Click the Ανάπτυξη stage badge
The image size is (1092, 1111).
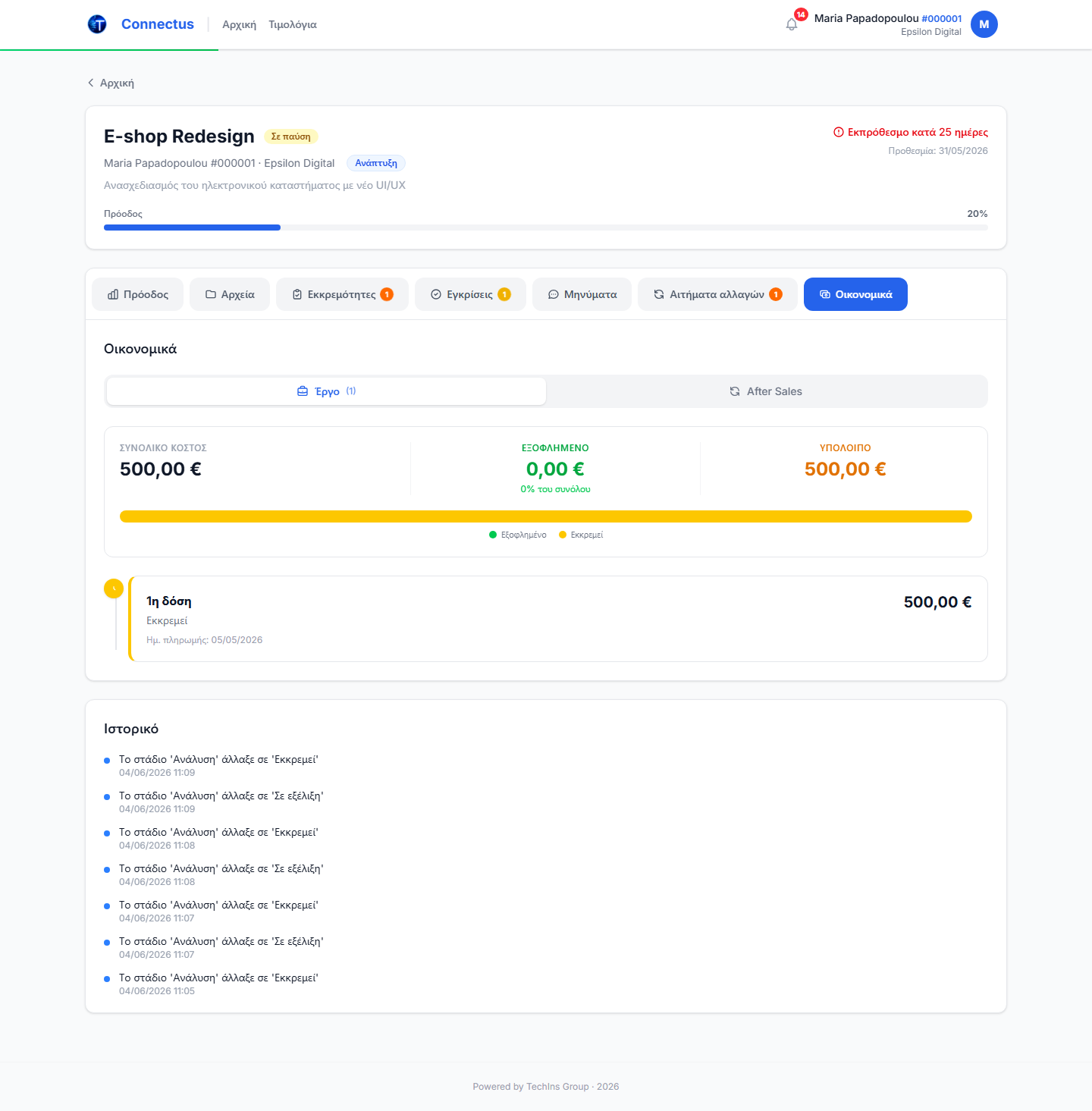[x=376, y=163]
